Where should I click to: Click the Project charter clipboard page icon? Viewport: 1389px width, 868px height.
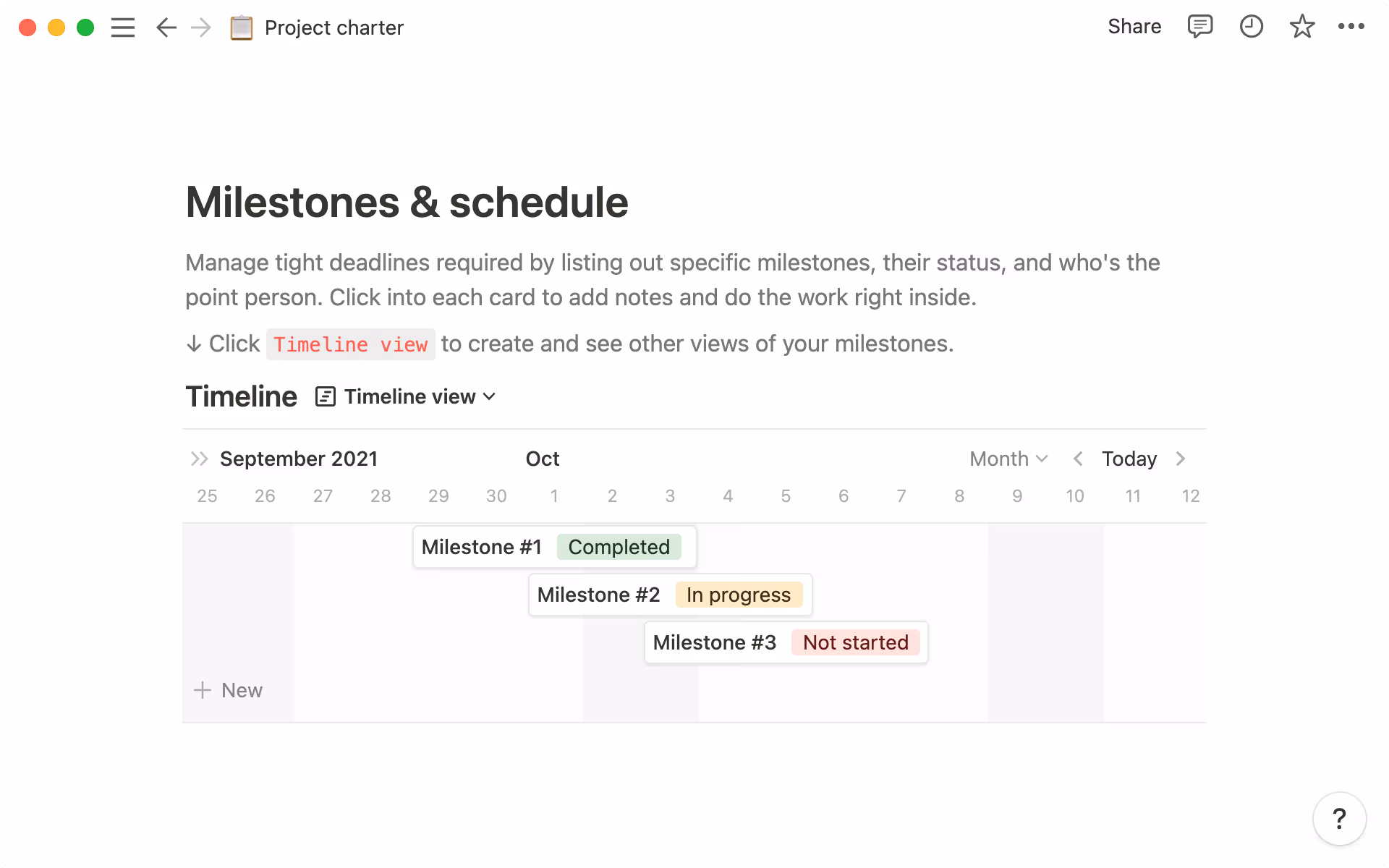pyautogui.click(x=241, y=27)
